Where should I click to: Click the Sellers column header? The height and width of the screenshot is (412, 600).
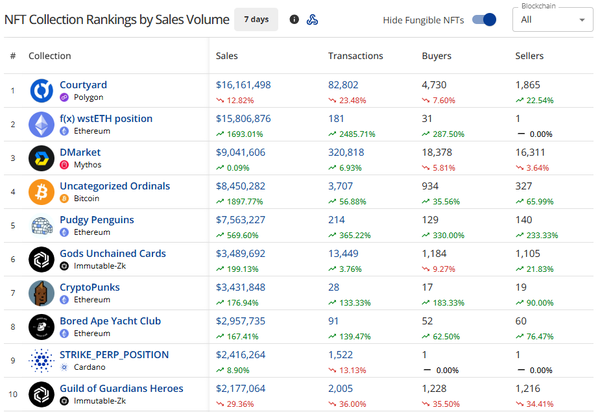click(529, 56)
